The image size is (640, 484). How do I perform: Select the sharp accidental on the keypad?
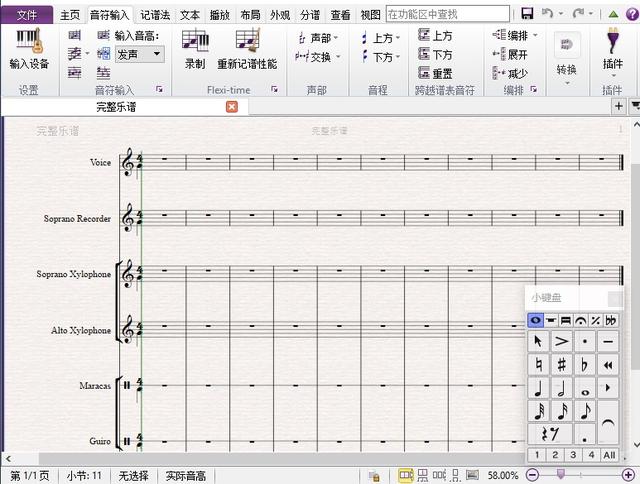pyautogui.click(x=562, y=364)
